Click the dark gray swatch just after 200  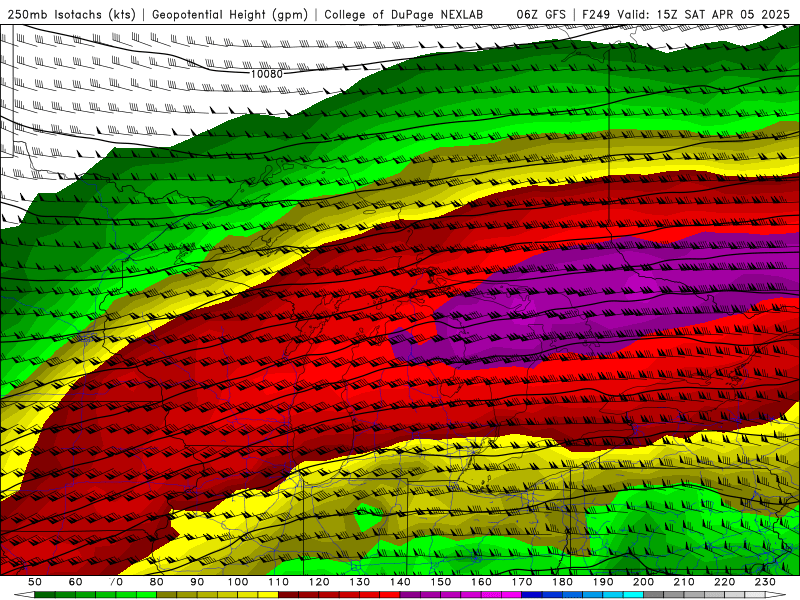tap(654, 595)
